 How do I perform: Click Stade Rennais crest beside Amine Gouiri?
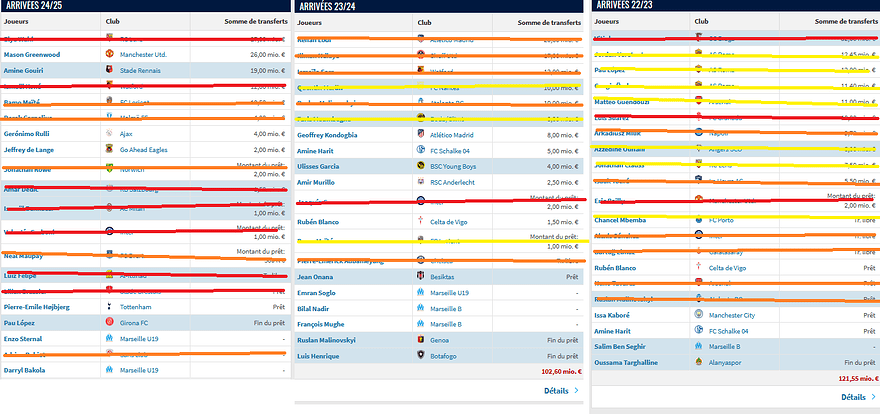coord(109,70)
